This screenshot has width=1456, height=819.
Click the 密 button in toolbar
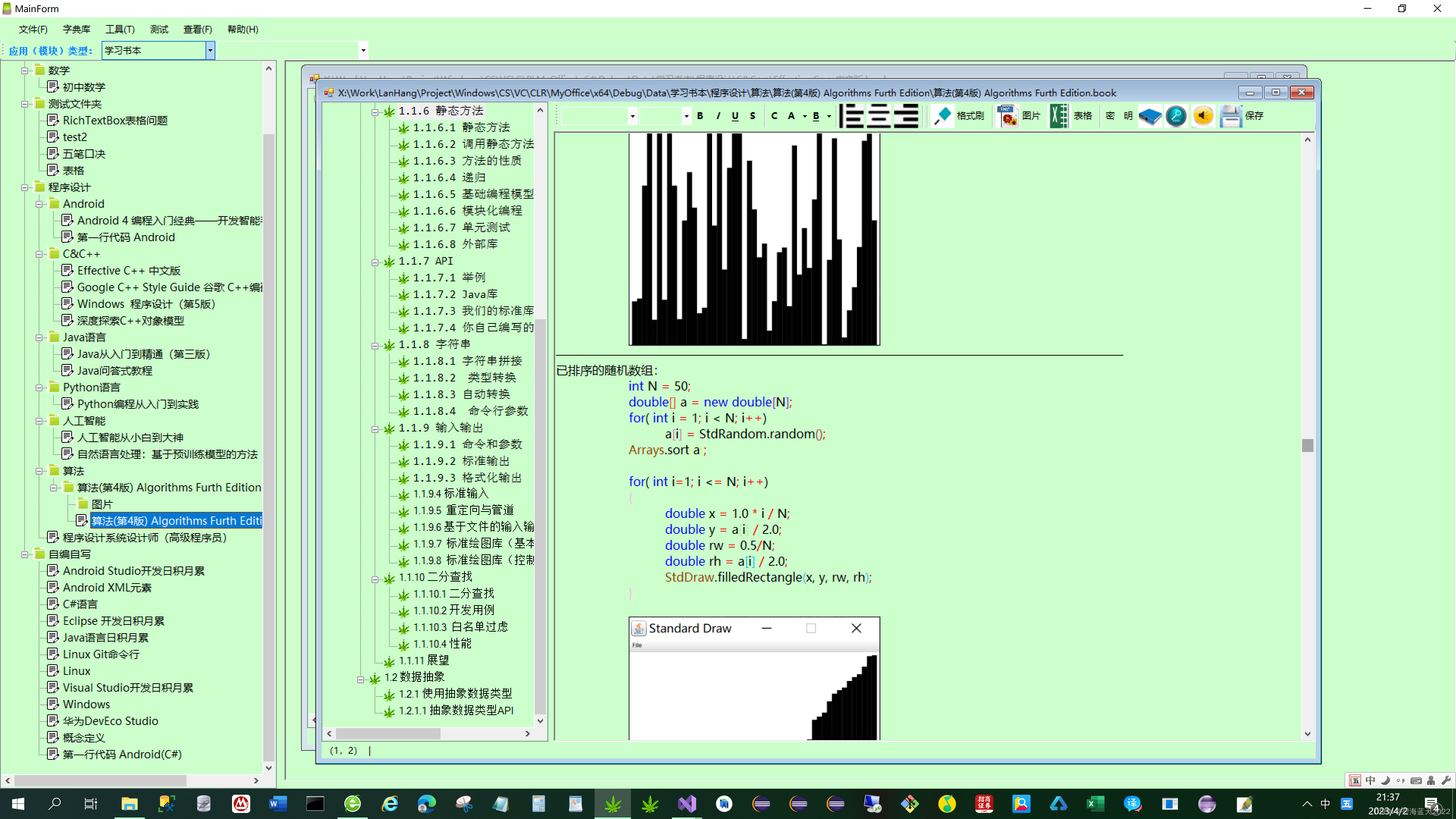(1110, 116)
